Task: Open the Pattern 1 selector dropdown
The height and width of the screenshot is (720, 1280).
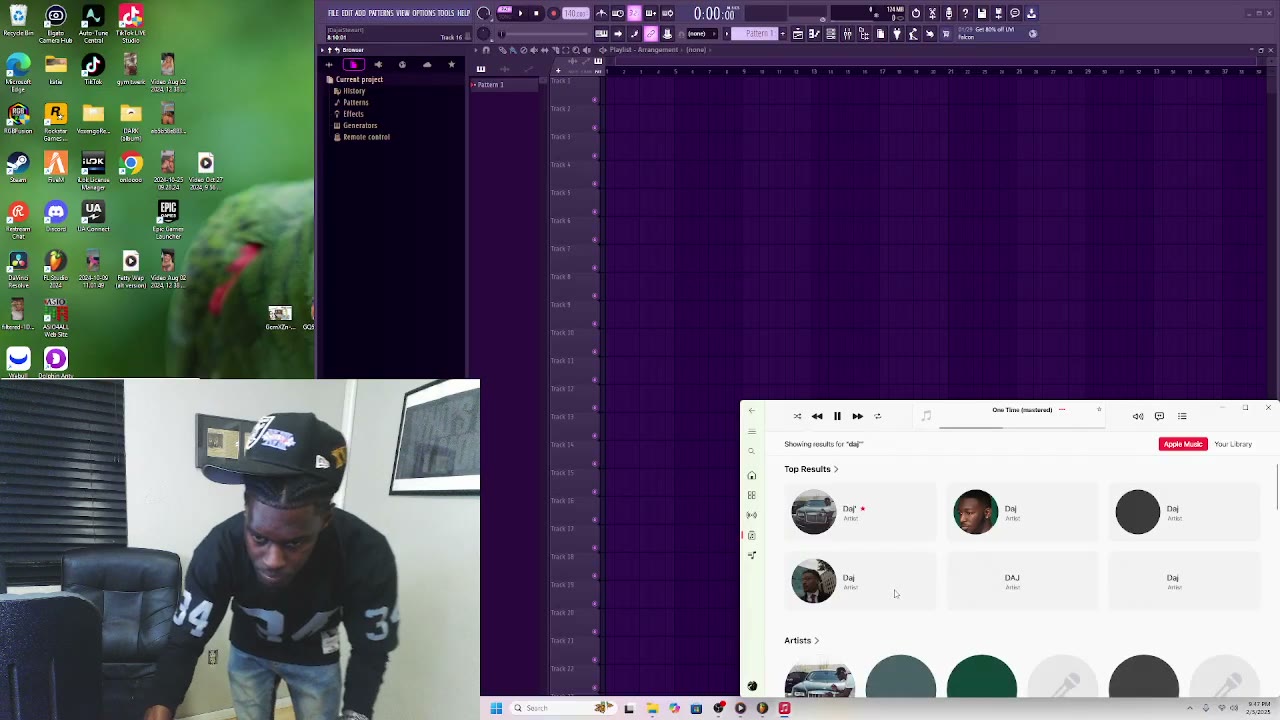Action: (756, 34)
